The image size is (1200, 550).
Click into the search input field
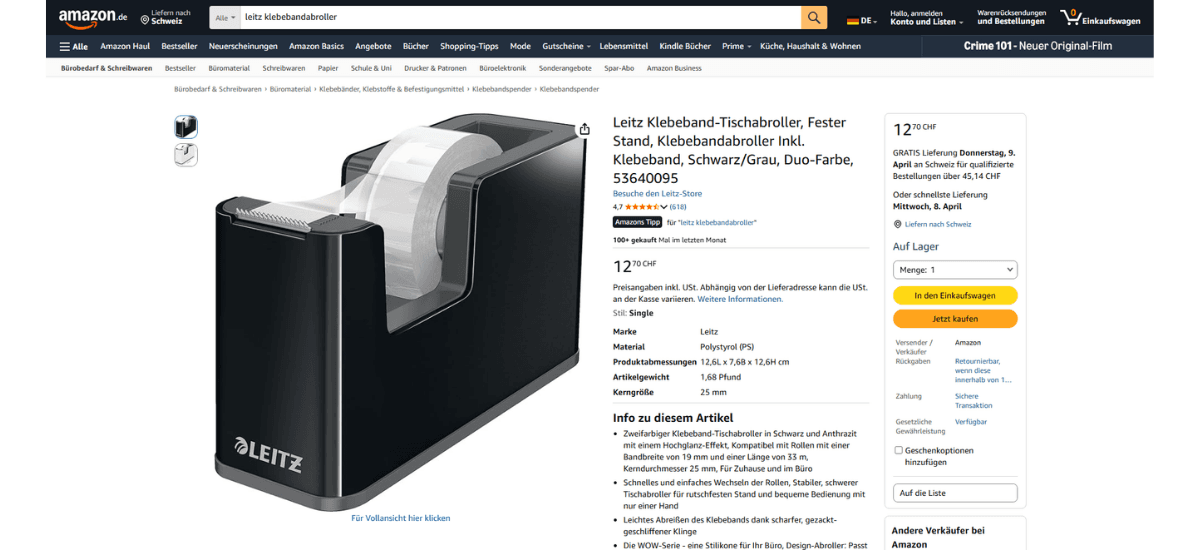pyautogui.click(x=520, y=17)
